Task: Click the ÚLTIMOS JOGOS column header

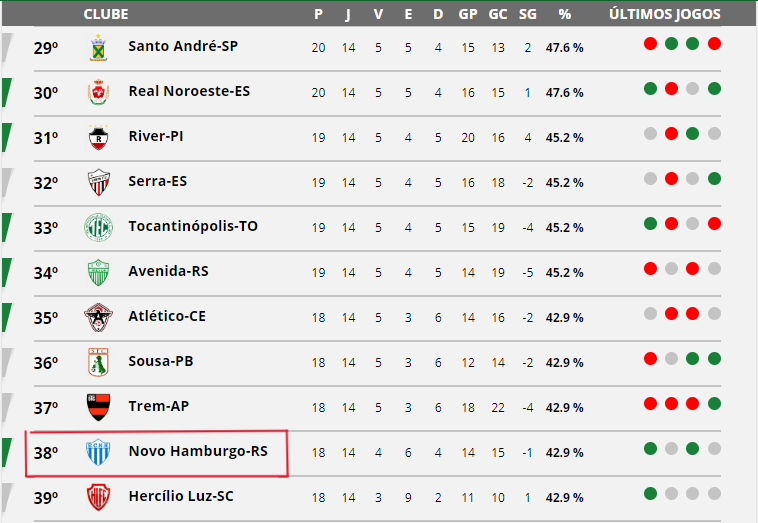Action: [665, 14]
